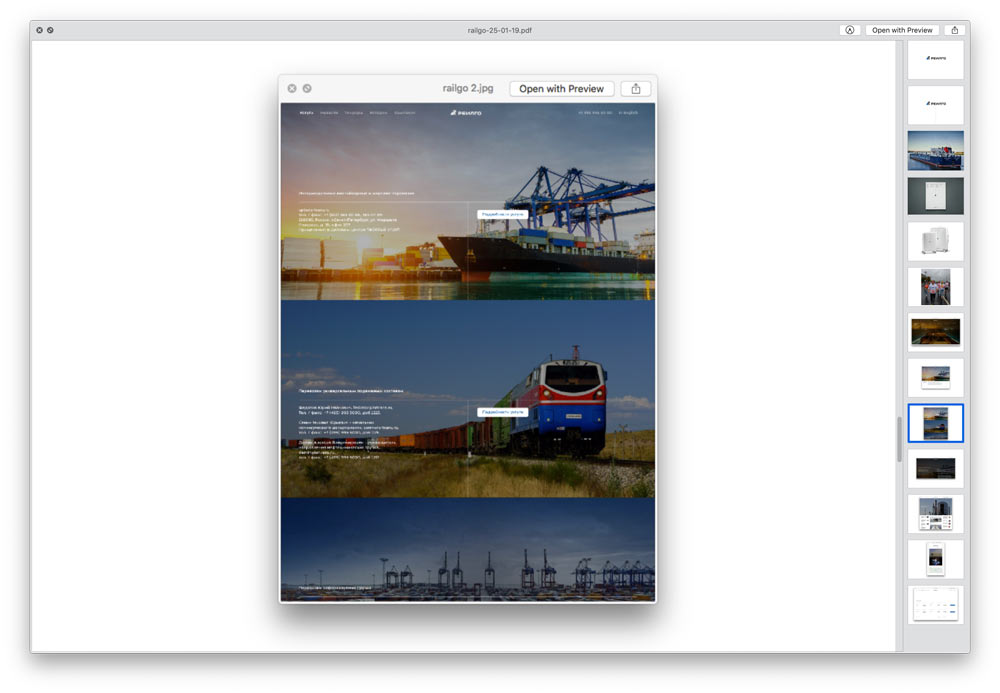Open the final white layout page thumbnail
1000x693 pixels.
tap(935, 604)
